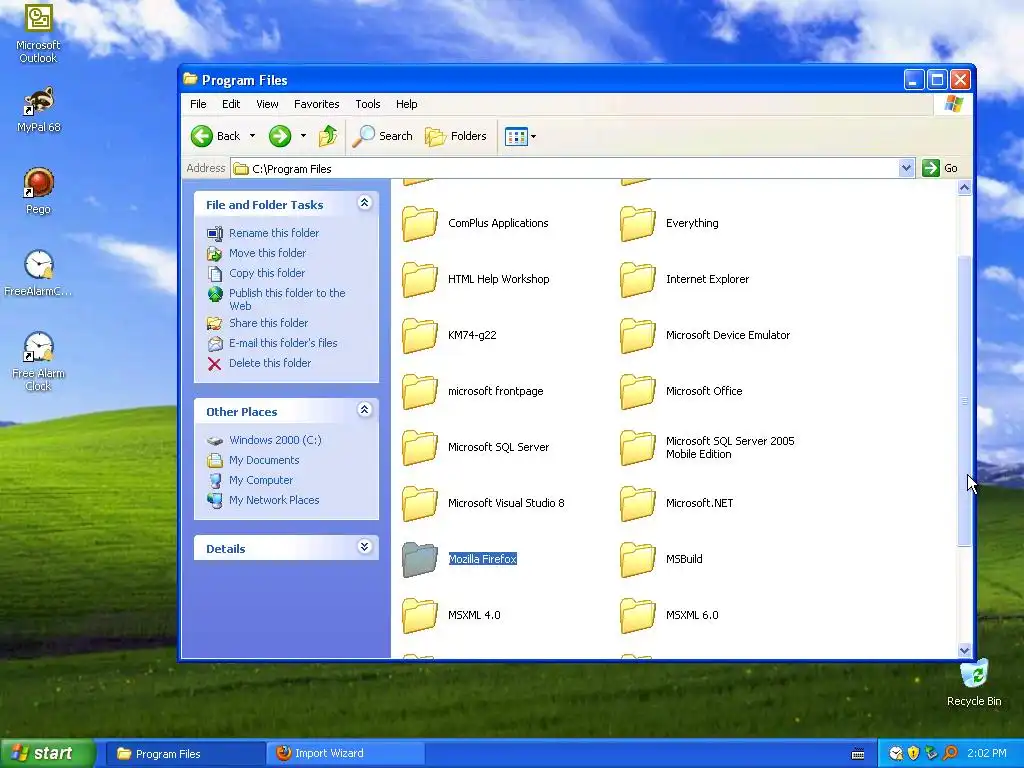
Task: Open the Edit menu
Action: (x=231, y=104)
